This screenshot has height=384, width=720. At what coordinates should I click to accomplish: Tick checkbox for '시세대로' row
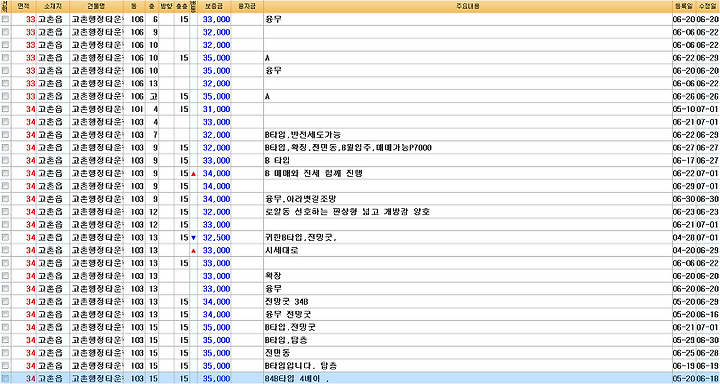5,251
